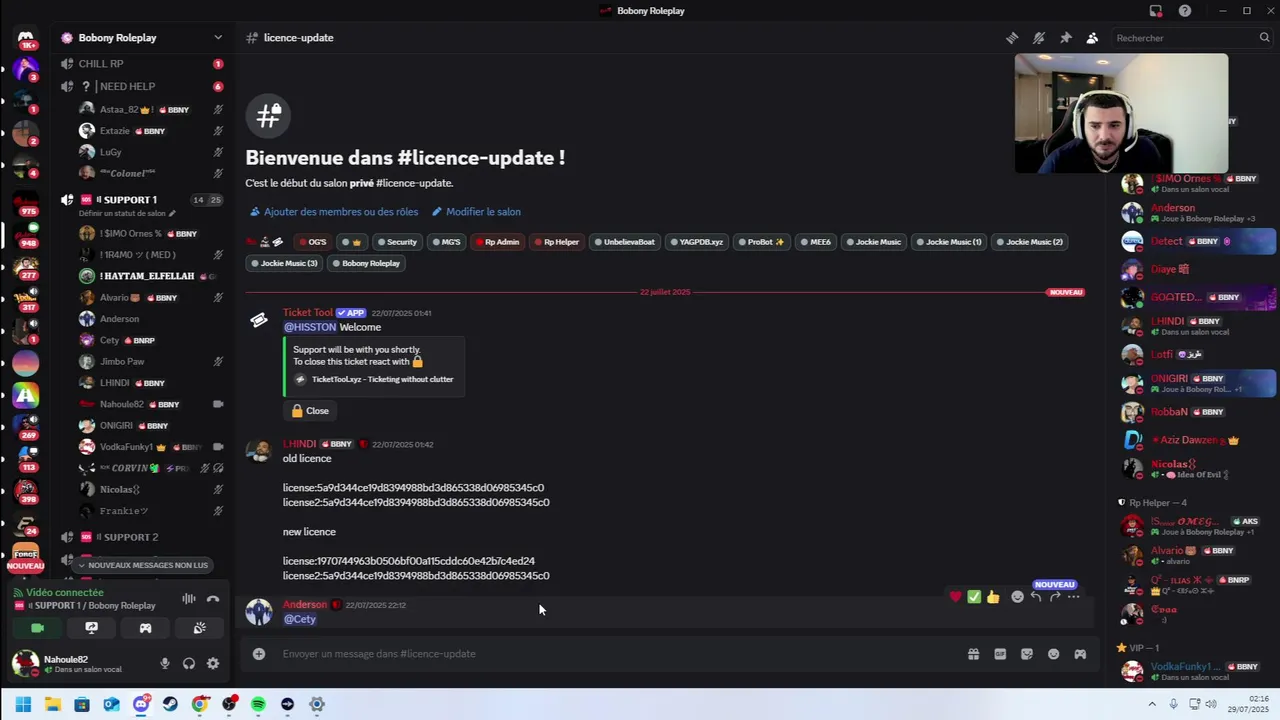This screenshot has height=720, width=1280.
Task: Open Steam from the taskbar
Action: (170, 704)
